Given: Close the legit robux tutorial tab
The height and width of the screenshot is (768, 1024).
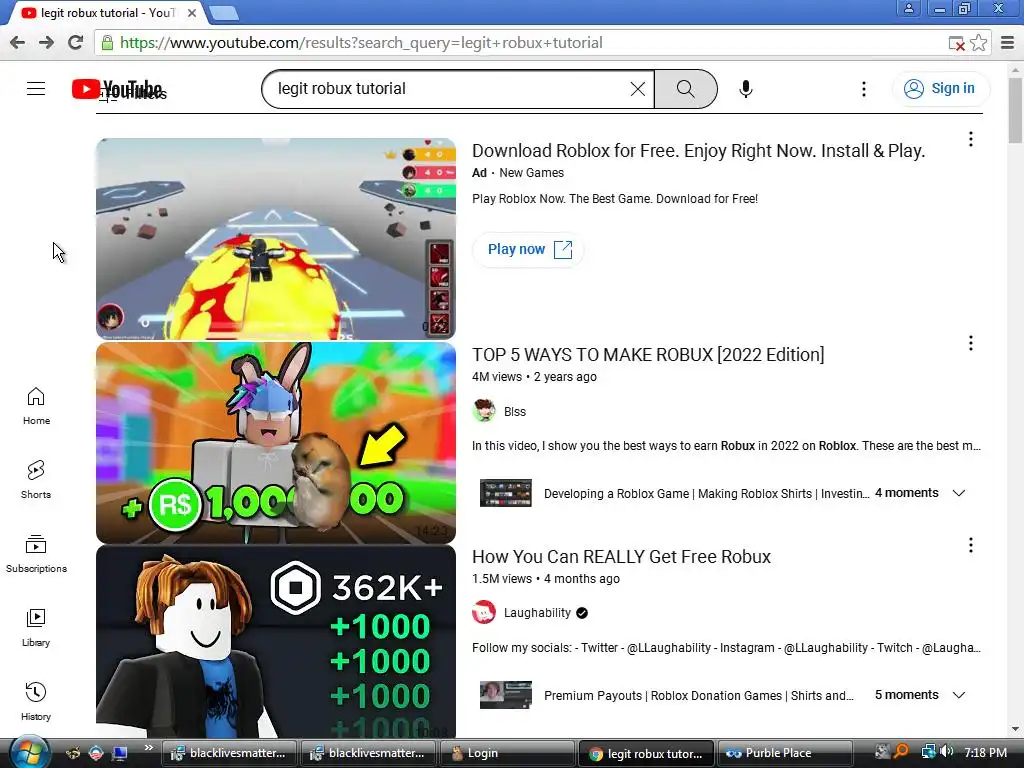Looking at the screenshot, I should click(x=192, y=12).
